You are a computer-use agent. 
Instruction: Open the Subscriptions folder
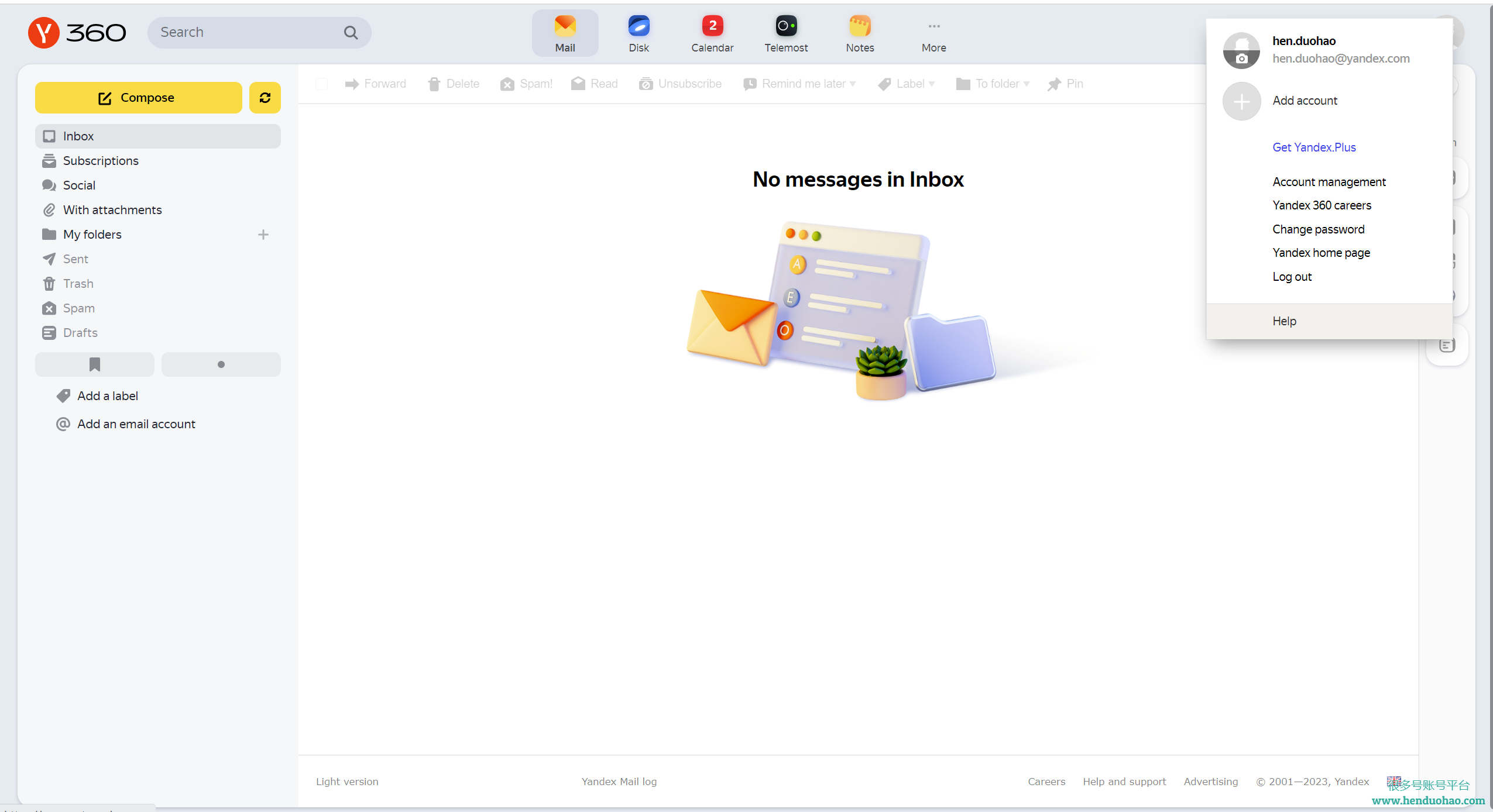point(158,161)
